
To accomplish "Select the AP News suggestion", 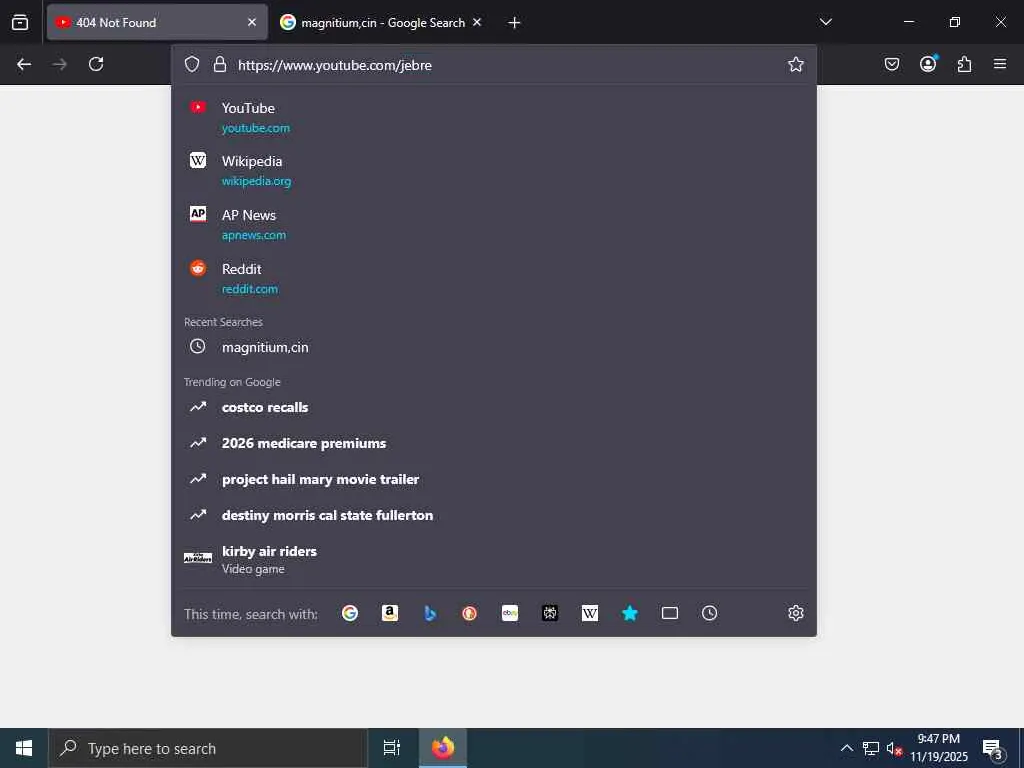I will pos(494,225).
